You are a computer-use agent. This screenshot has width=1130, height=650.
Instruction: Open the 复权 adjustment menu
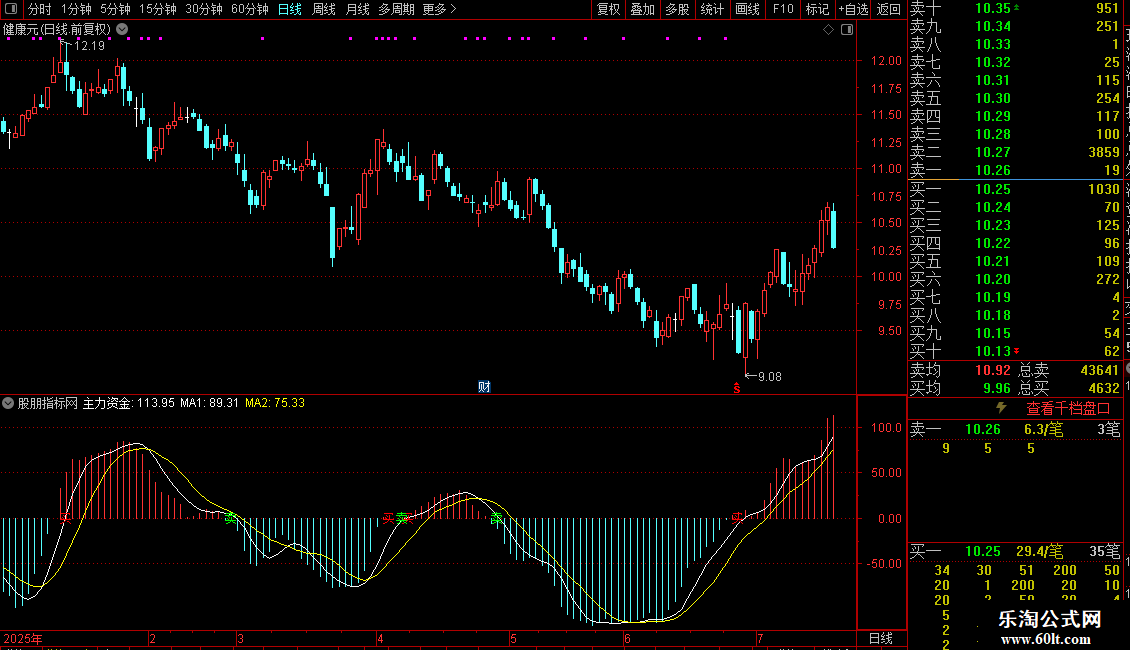608,9
